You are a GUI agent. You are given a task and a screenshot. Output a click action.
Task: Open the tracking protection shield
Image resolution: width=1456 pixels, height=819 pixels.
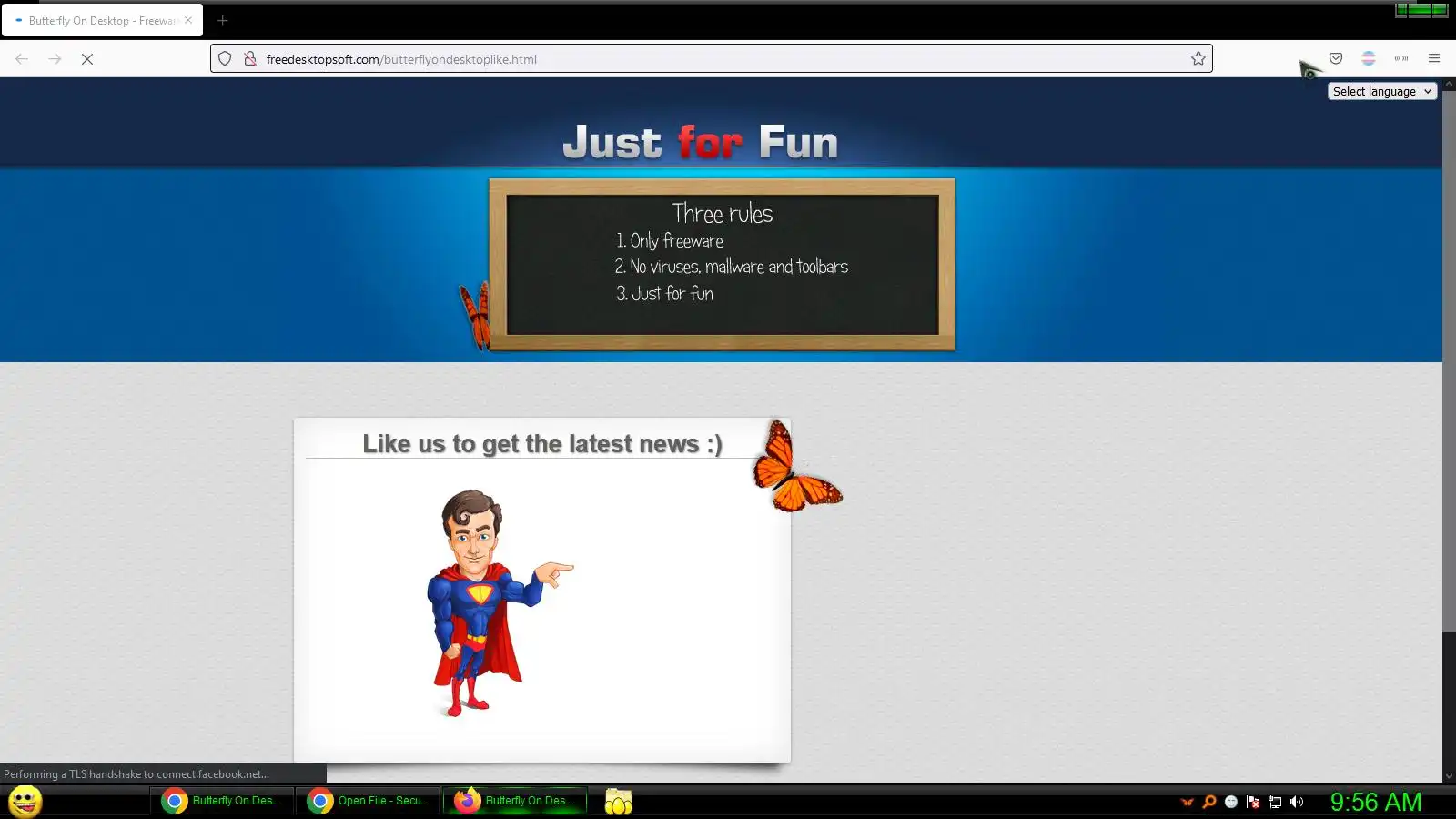coord(225,59)
